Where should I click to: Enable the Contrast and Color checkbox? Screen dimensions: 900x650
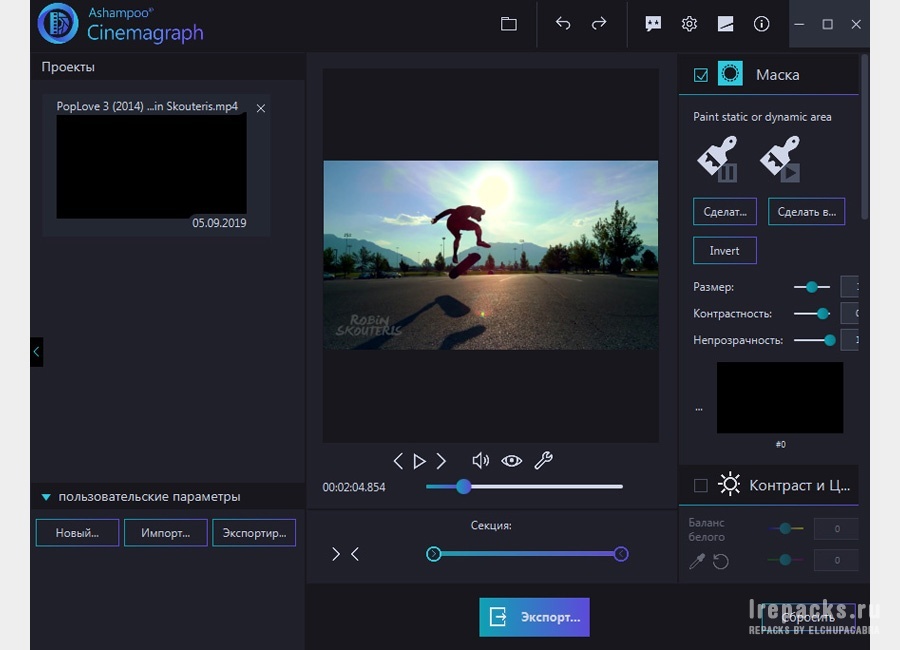(700, 486)
